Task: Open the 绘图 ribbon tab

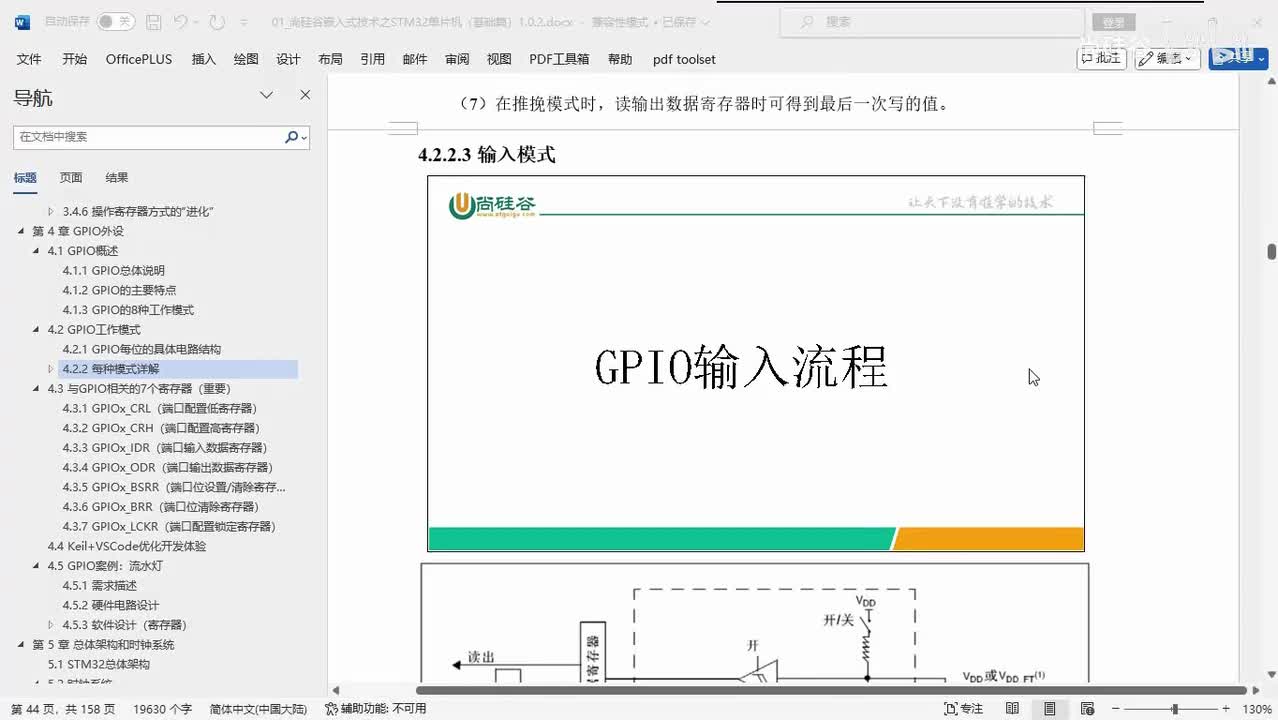Action: (x=246, y=59)
